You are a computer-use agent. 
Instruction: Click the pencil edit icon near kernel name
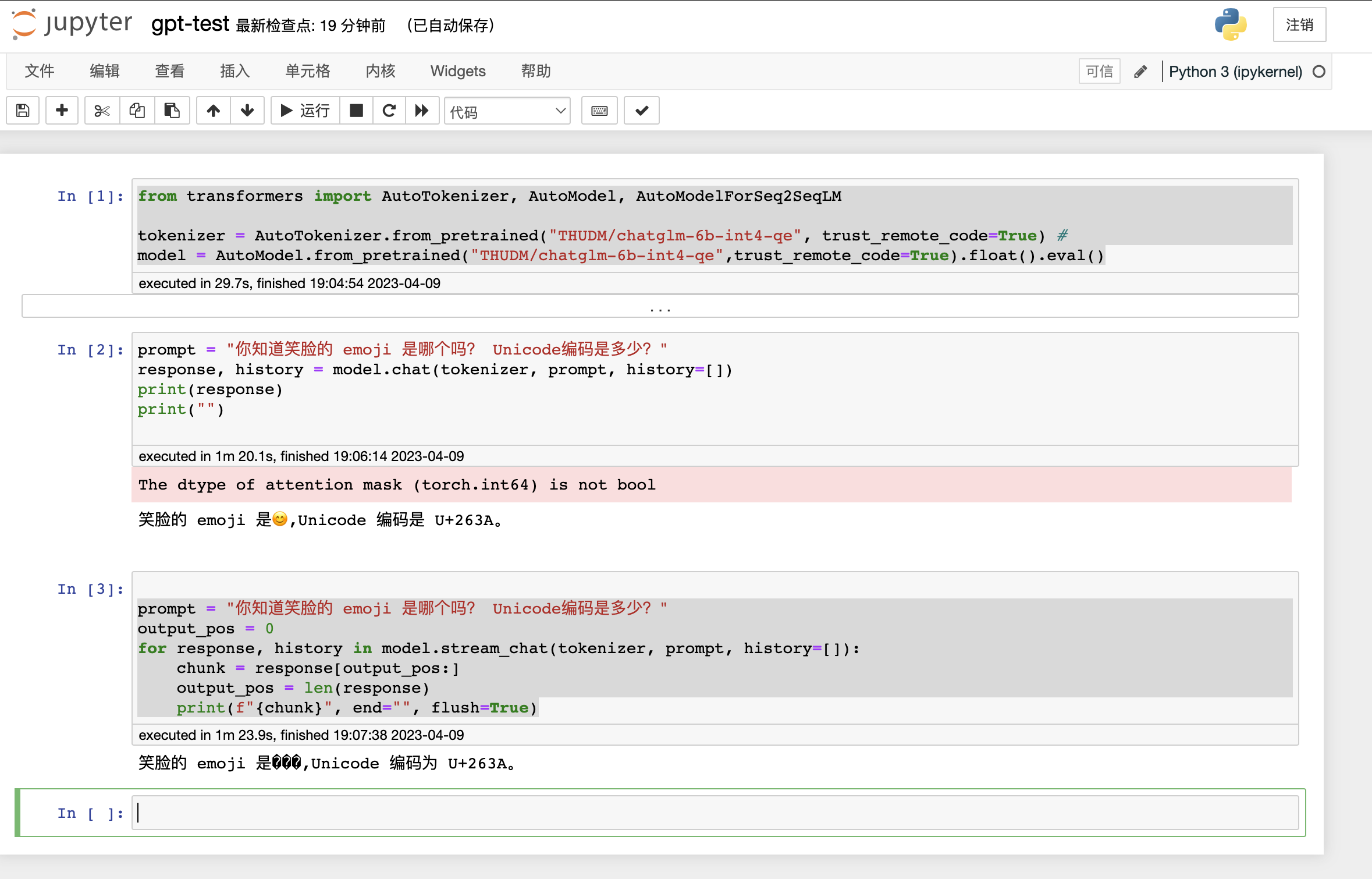(1140, 72)
